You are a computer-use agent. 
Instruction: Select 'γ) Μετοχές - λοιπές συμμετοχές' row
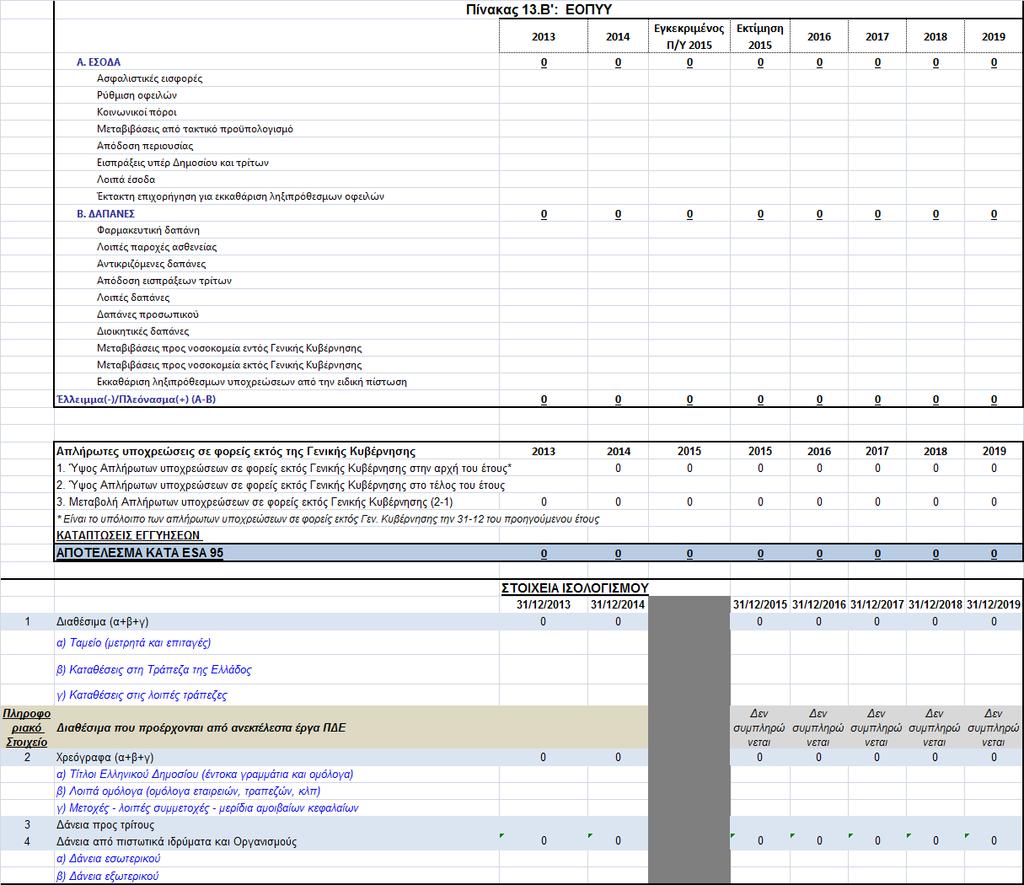[208, 808]
